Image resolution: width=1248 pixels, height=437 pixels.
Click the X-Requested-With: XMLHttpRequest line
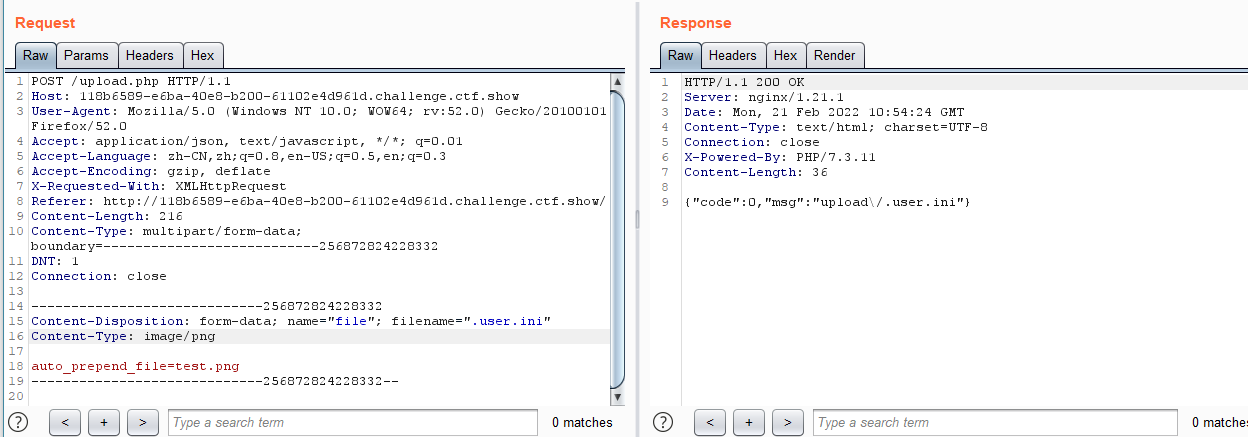pos(158,186)
